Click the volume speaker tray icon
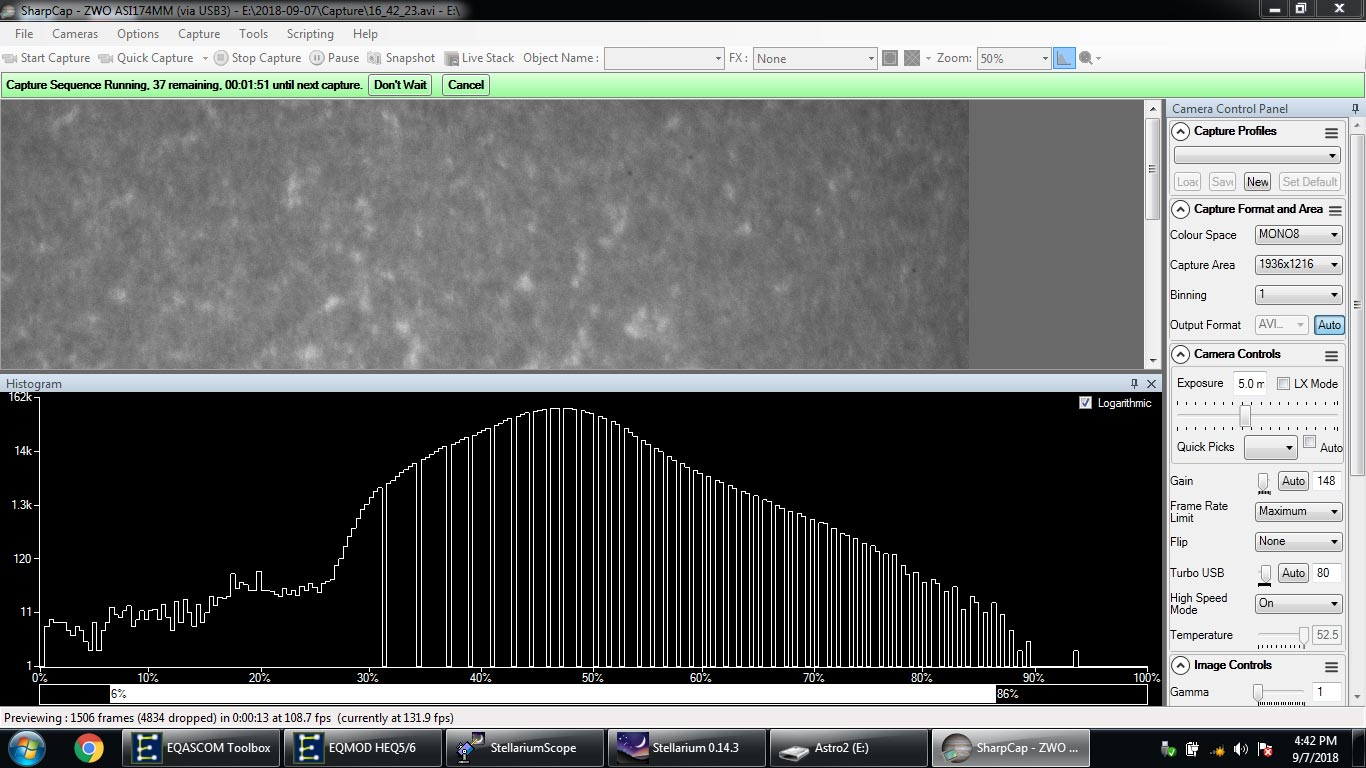Viewport: 1366px width, 768px height. point(1241,748)
